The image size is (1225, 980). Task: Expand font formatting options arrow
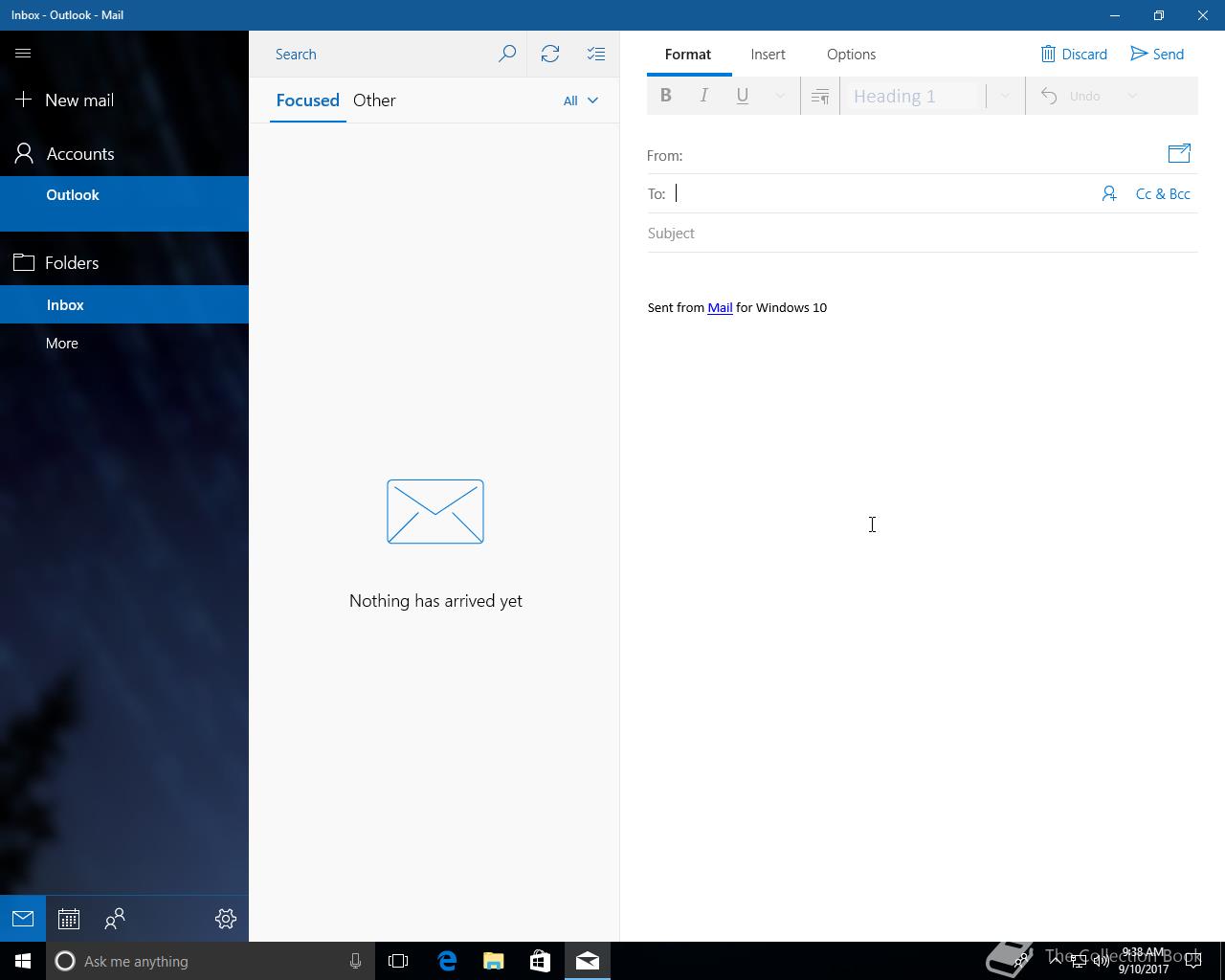(780, 96)
